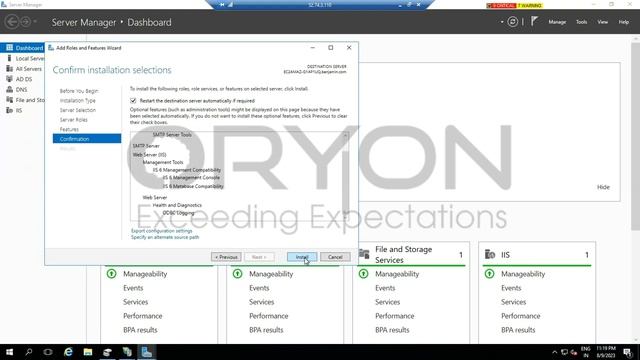Select Before You Begin wizard step
This screenshot has width=640, height=360.
79,91
